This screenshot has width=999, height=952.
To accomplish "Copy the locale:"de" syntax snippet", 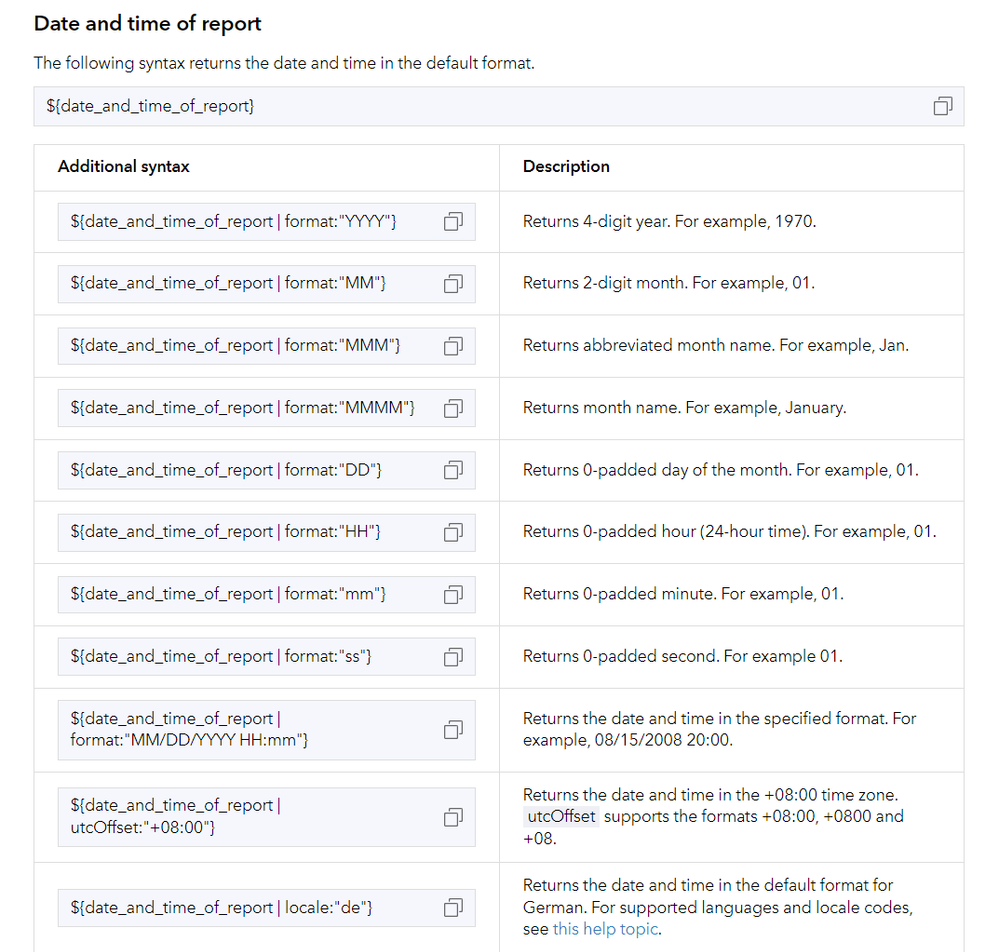I will point(453,908).
